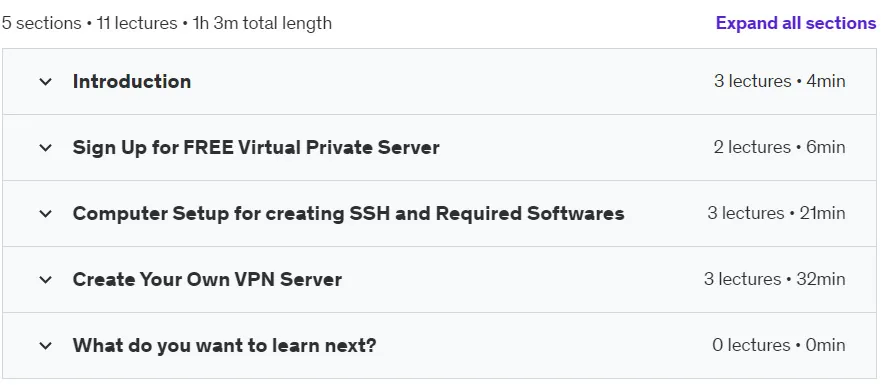Click the 3 lectures • 32min text
Screen dimensions: 881x385
(x=775, y=279)
